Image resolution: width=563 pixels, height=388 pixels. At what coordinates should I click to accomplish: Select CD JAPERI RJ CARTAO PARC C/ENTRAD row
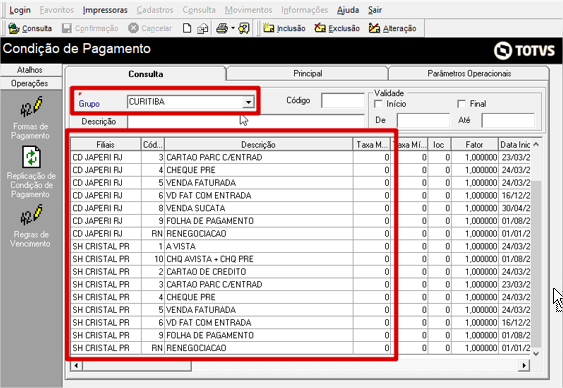click(301, 157)
